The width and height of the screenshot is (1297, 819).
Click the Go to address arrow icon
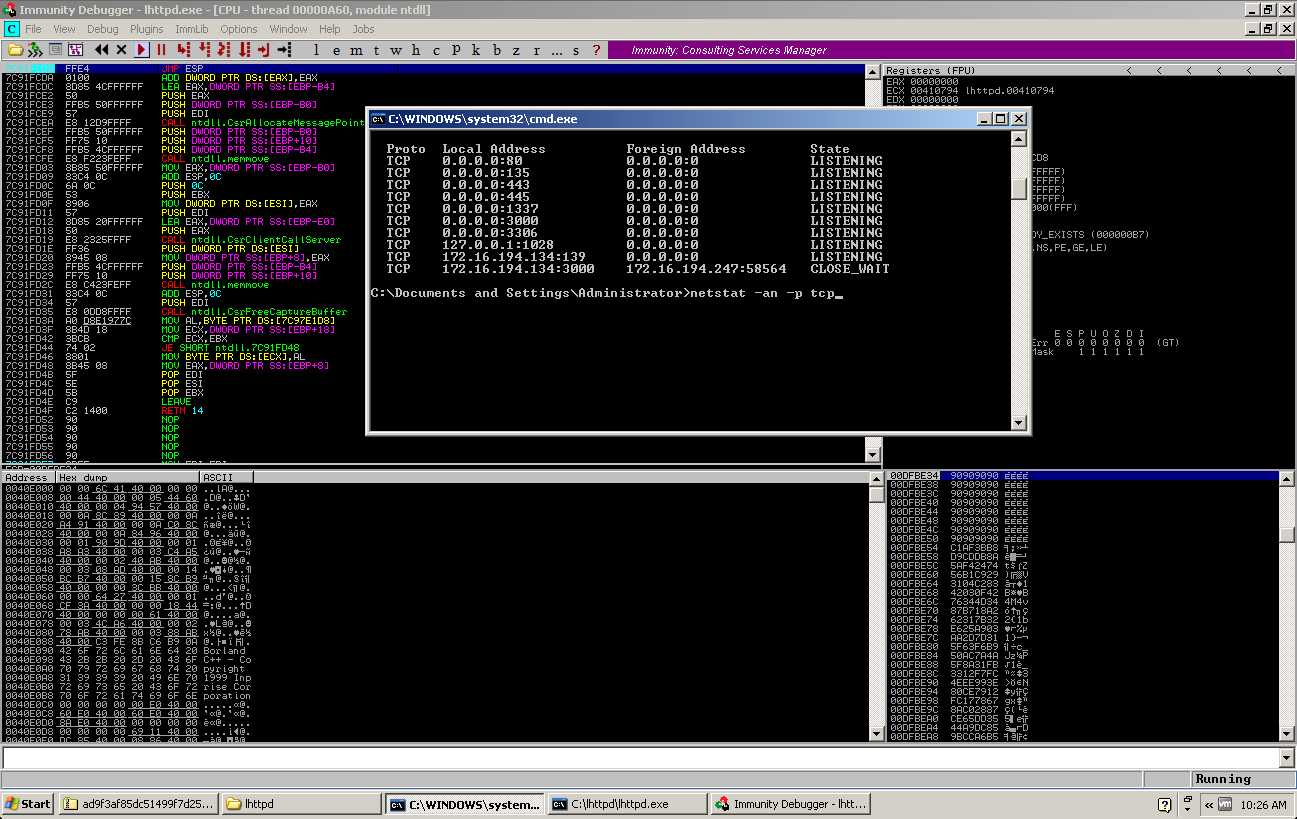tap(284, 50)
